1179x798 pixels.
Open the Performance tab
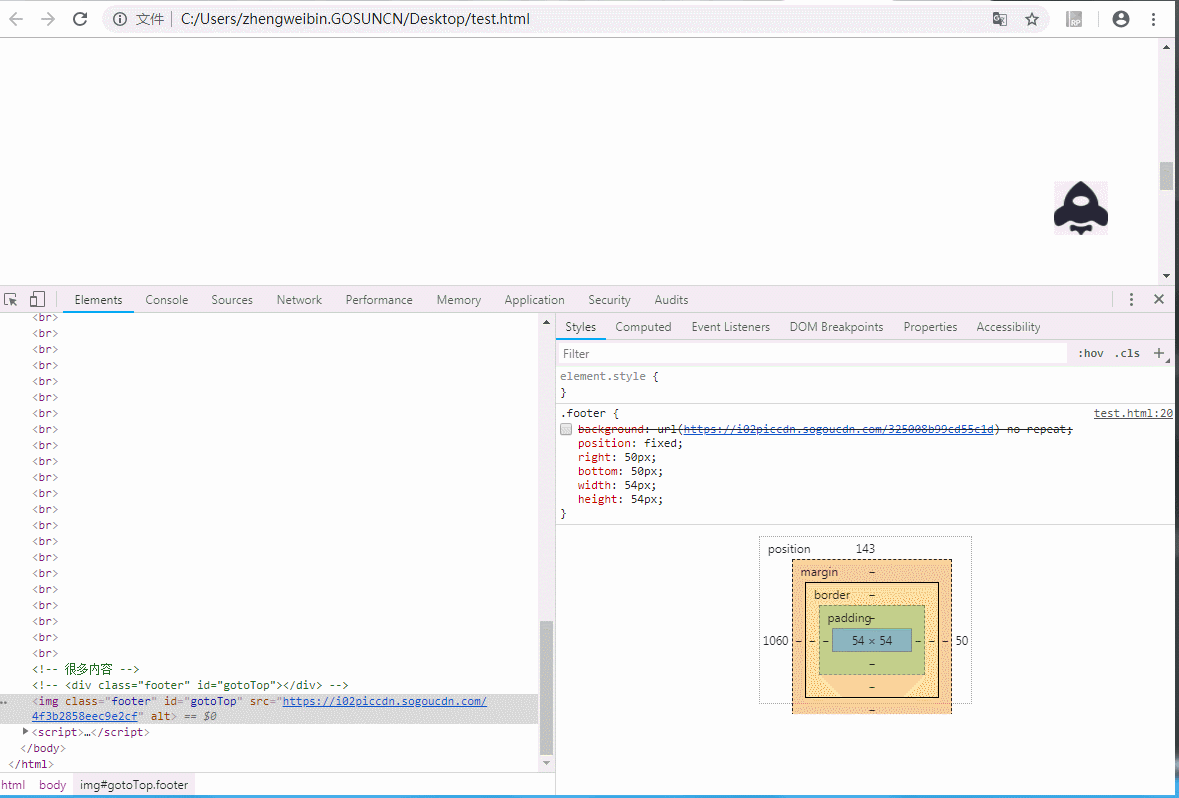[x=379, y=299]
